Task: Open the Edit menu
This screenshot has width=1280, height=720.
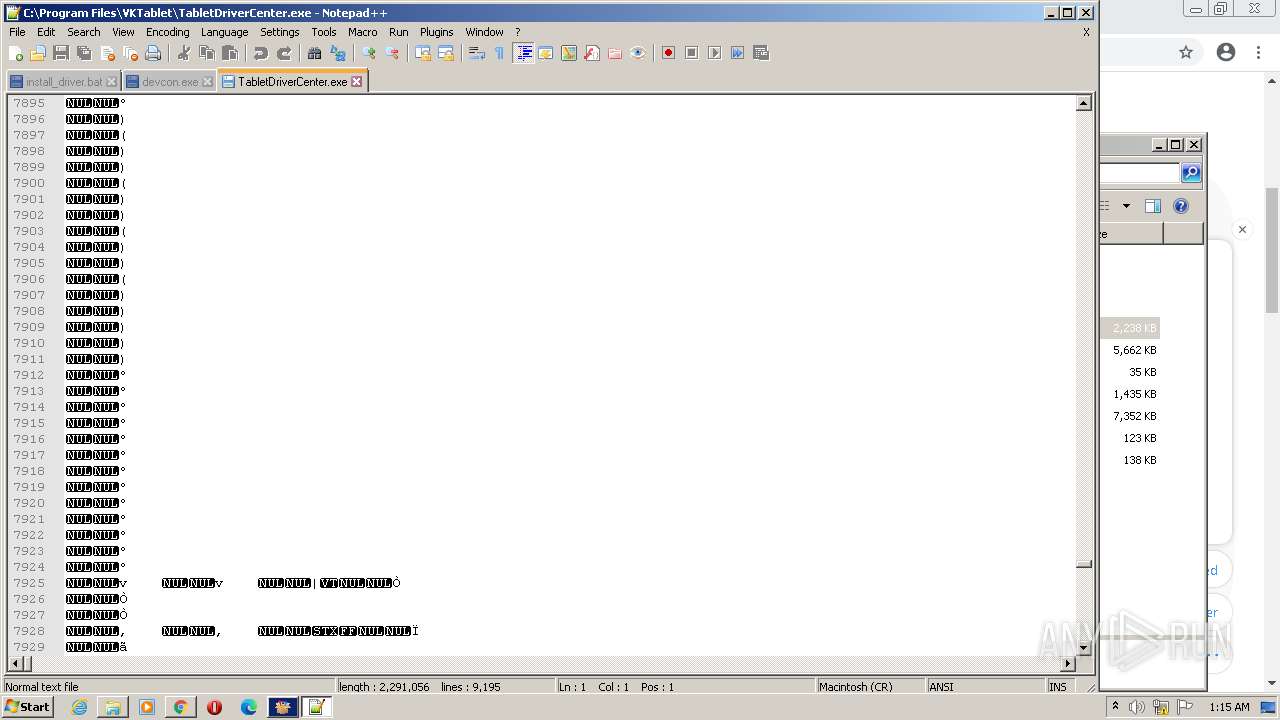Action: point(46,32)
